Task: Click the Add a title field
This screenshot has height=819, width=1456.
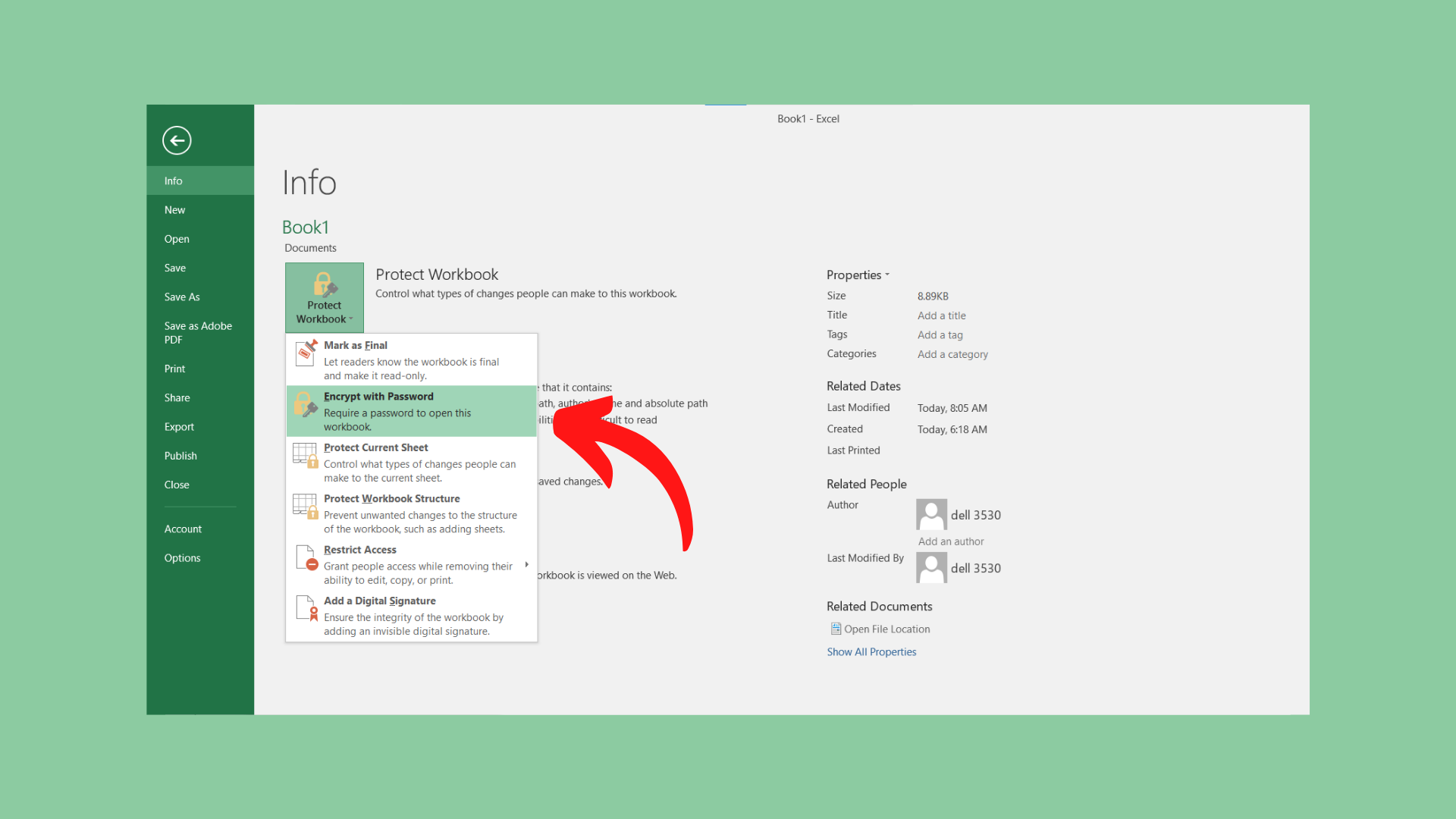Action: 941,315
